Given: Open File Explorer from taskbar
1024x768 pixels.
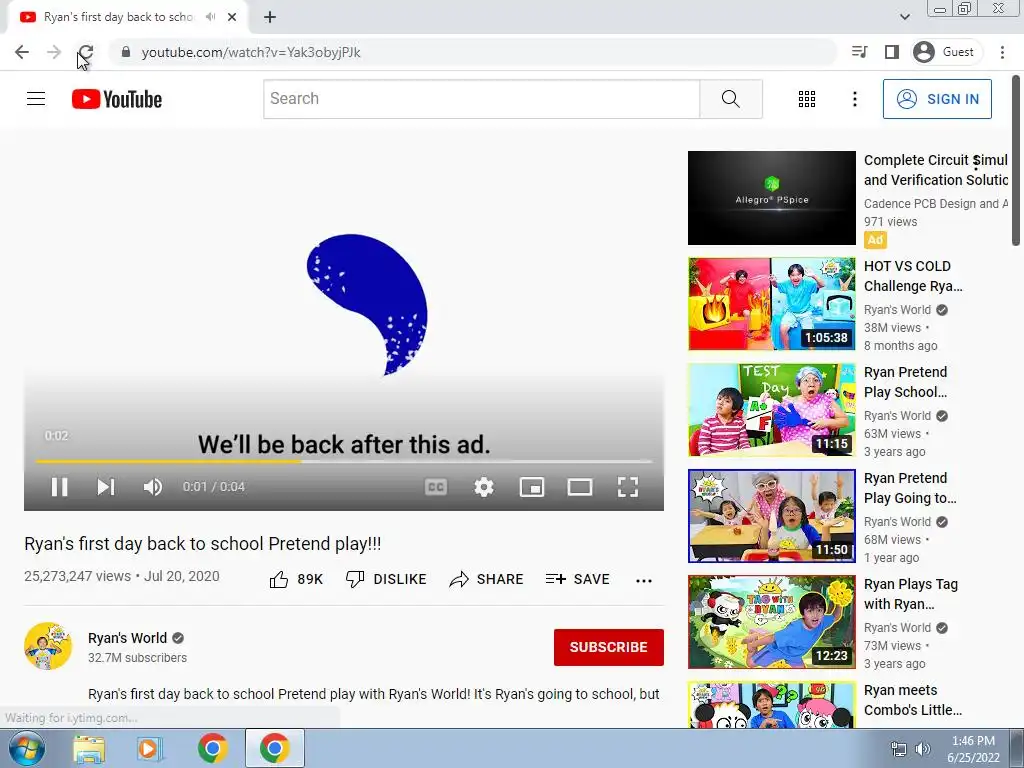Looking at the screenshot, I should point(89,749).
